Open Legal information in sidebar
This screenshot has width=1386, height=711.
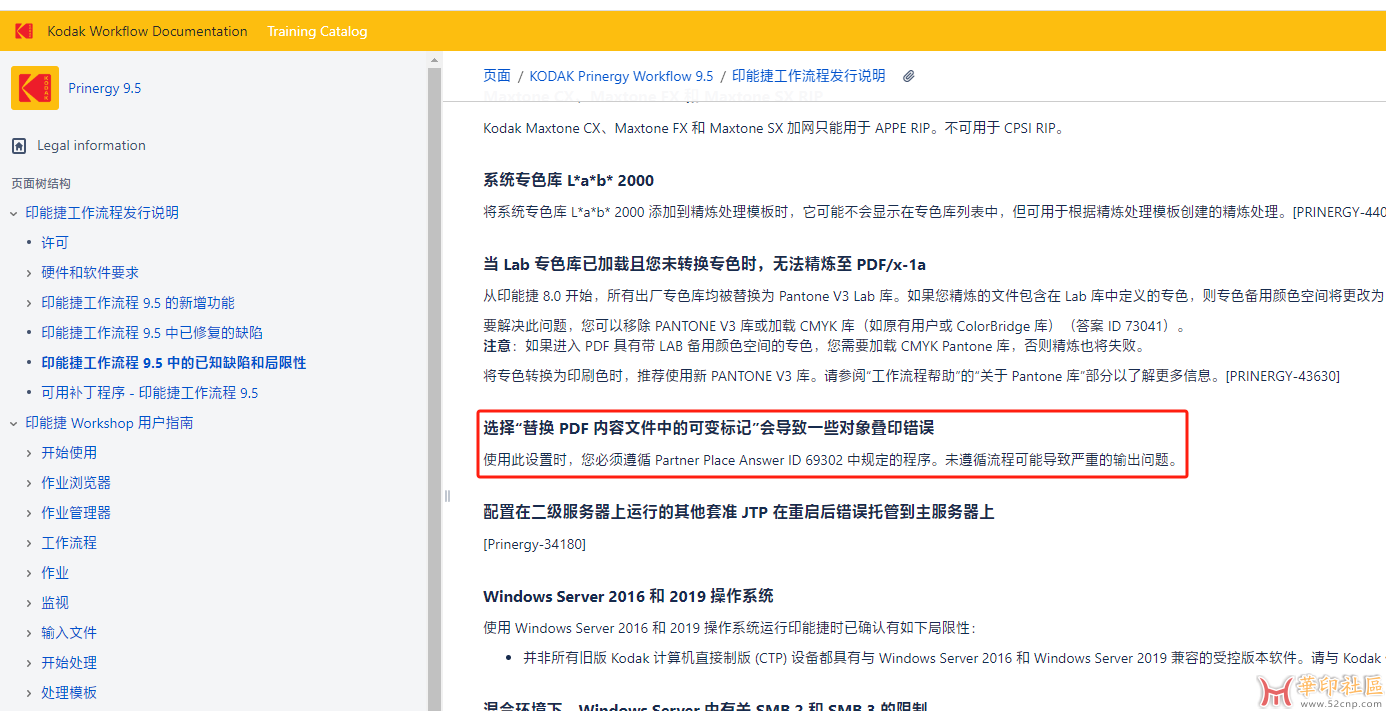tap(91, 145)
